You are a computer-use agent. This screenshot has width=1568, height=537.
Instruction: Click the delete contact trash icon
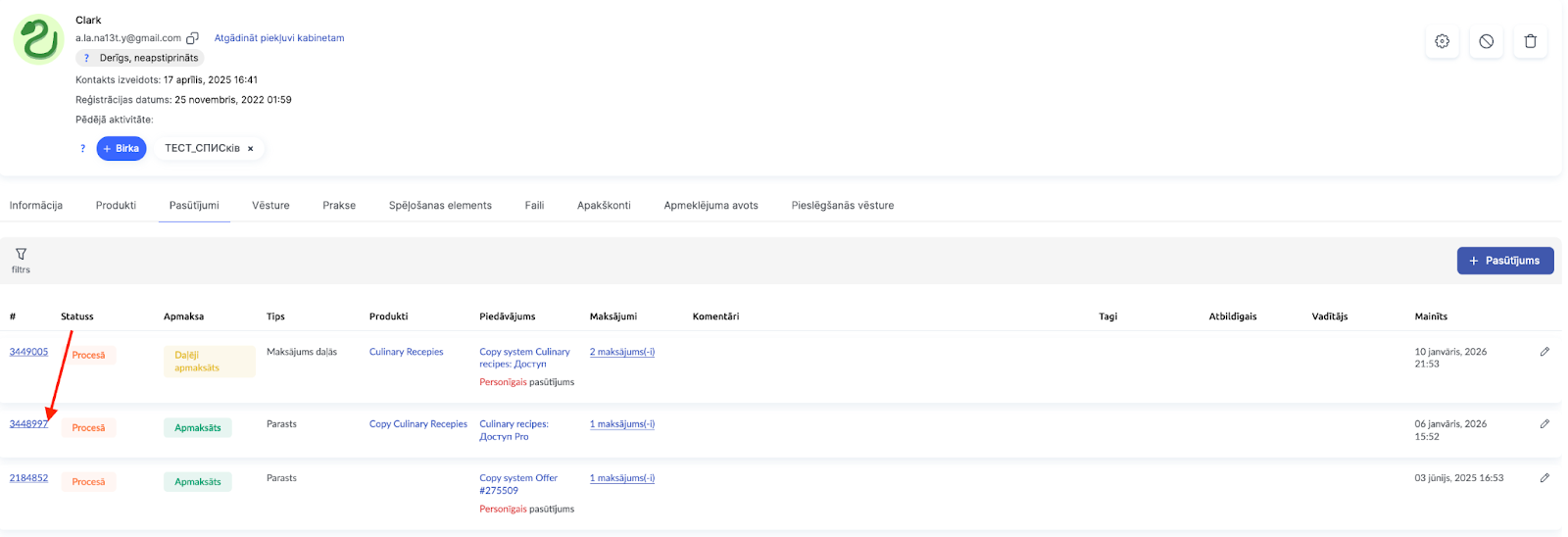click(x=1530, y=41)
